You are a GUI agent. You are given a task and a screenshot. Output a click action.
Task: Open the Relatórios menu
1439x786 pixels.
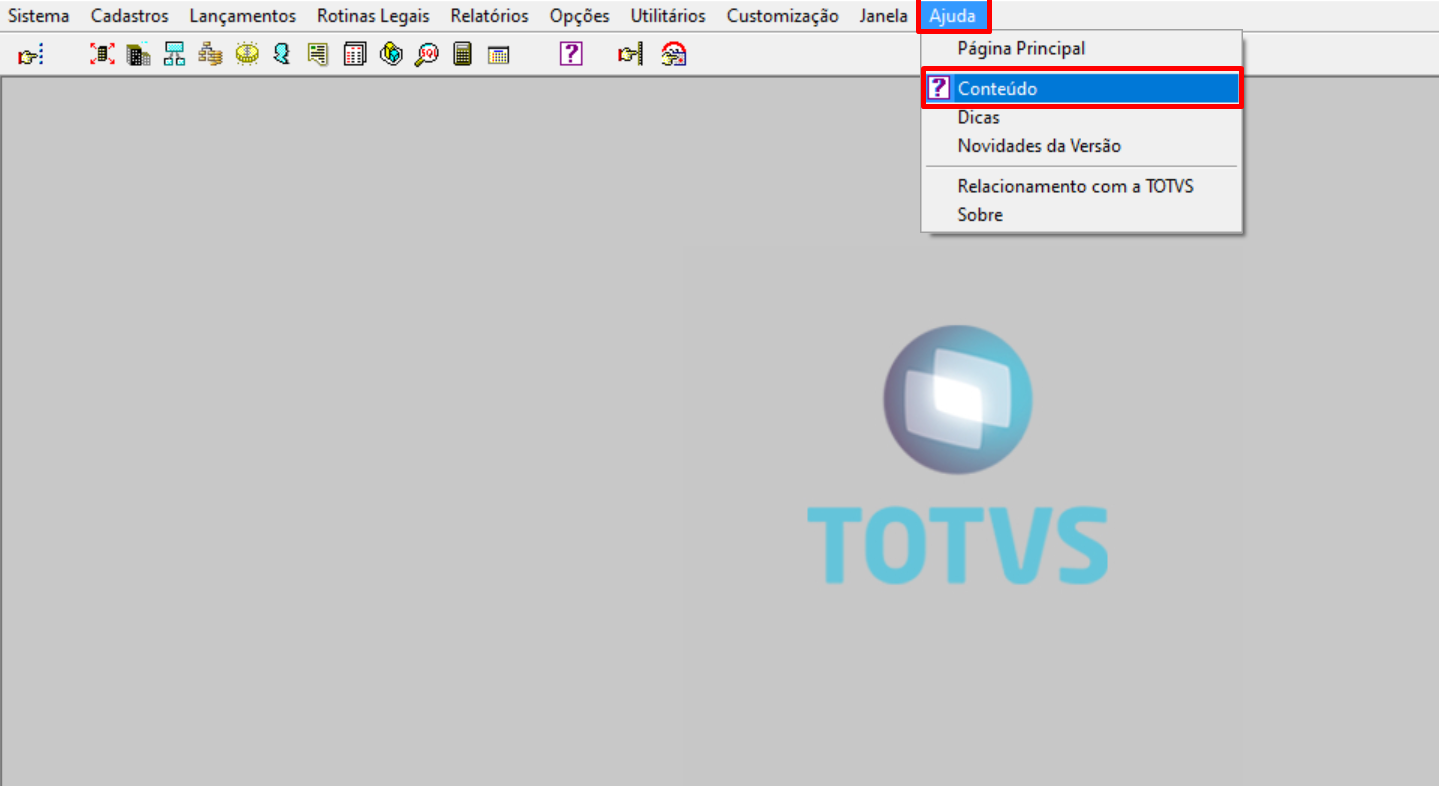point(489,16)
